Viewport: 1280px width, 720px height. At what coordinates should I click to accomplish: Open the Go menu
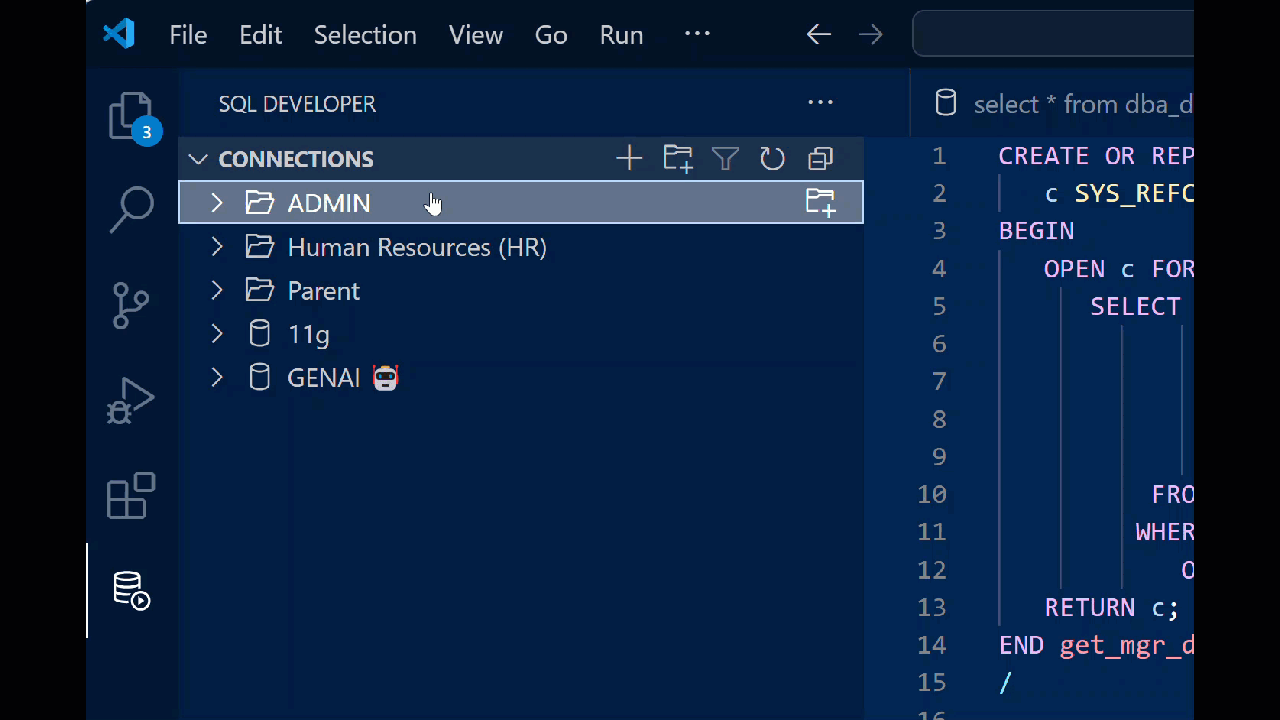[551, 35]
